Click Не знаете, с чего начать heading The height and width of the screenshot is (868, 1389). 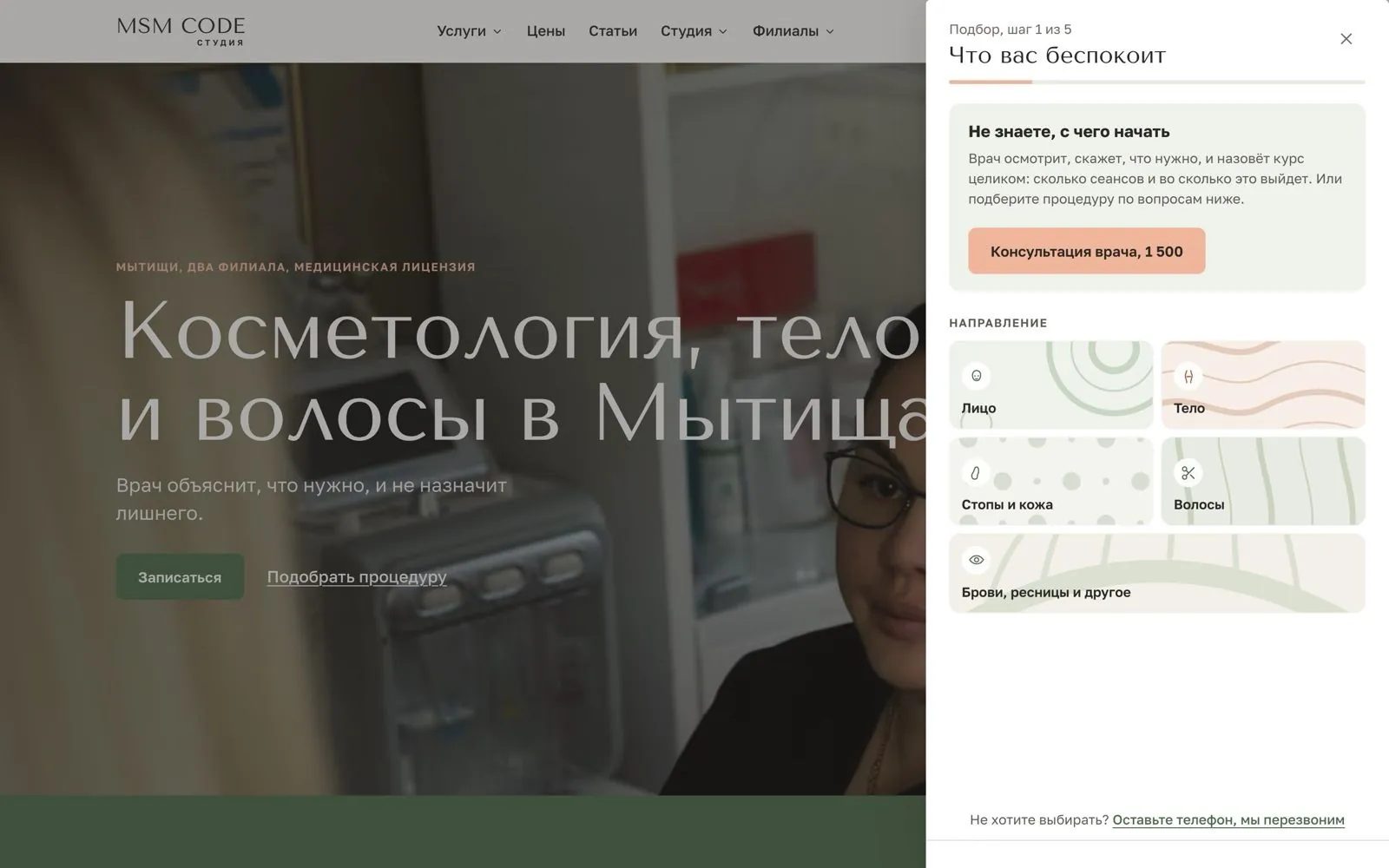click(x=1070, y=132)
